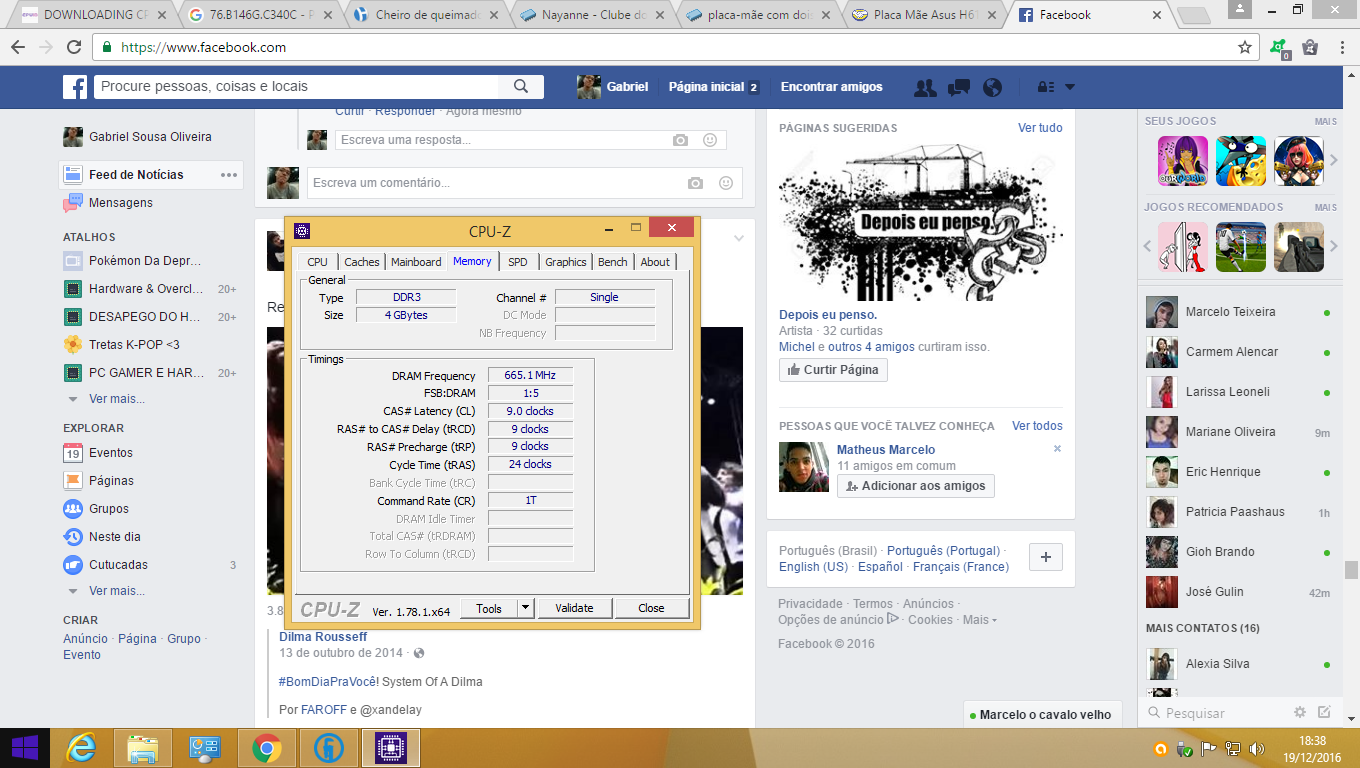Screen dimensions: 1360x768
Task: Expand Ver mais under Atalhos
Action: coord(117,399)
